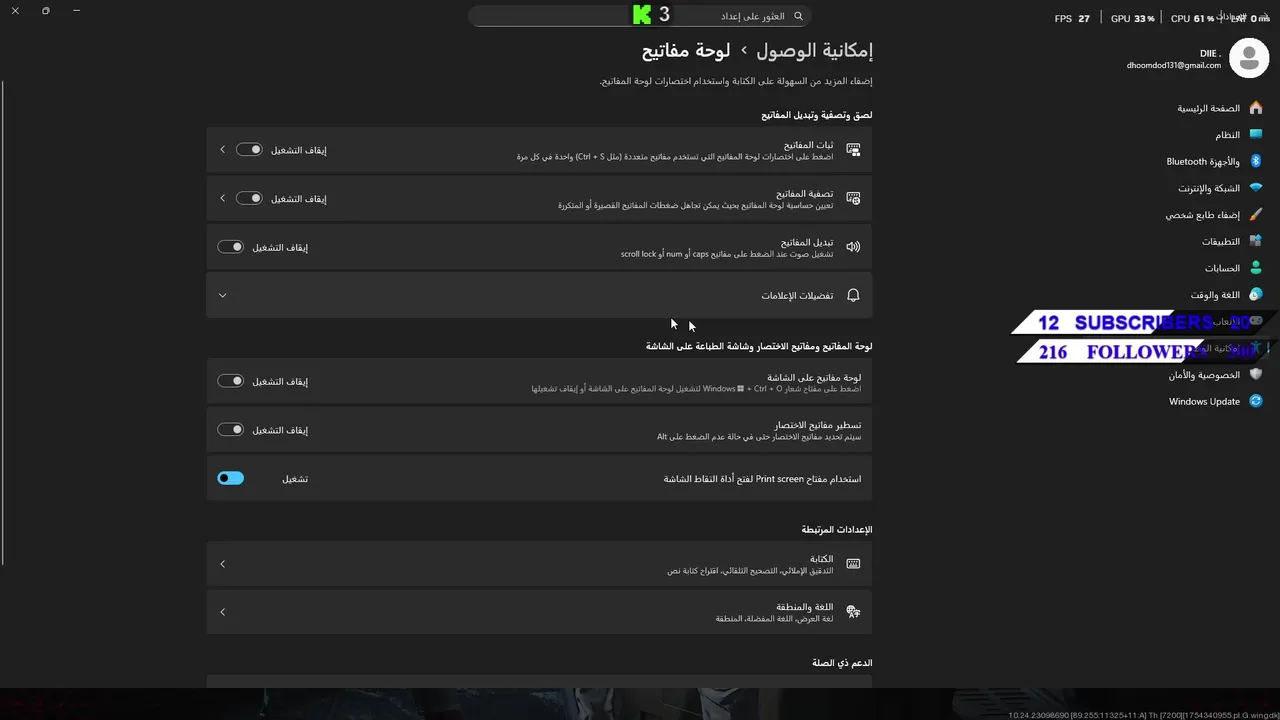Click the اللغة والمنطقة language icon
This screenshot has width=1280, height=720.
coord(853,612)
